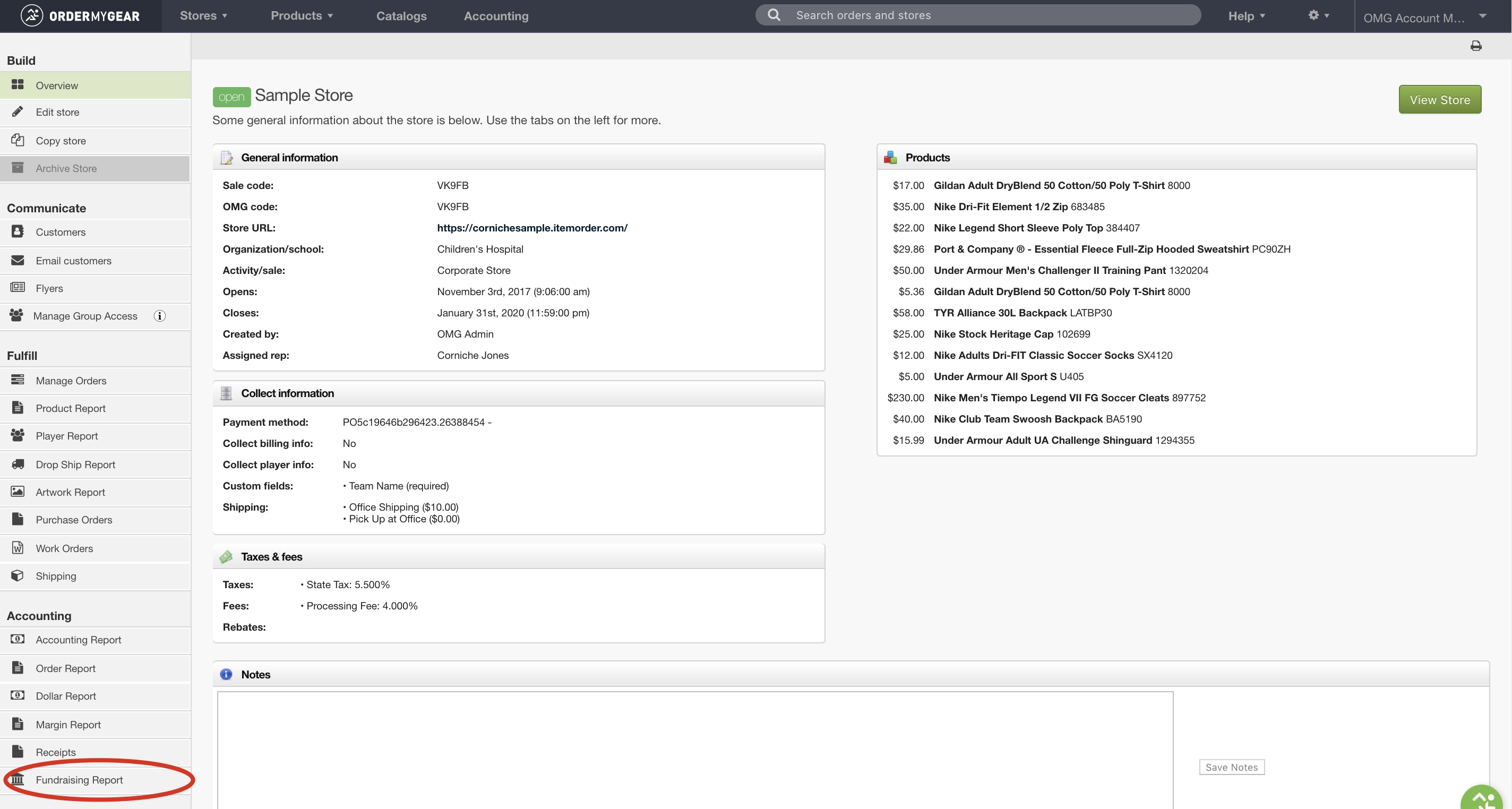This screenshot has width=1512, height=809.
Task: Open the Accounting top menu
Action: click(x=496, y=16)
